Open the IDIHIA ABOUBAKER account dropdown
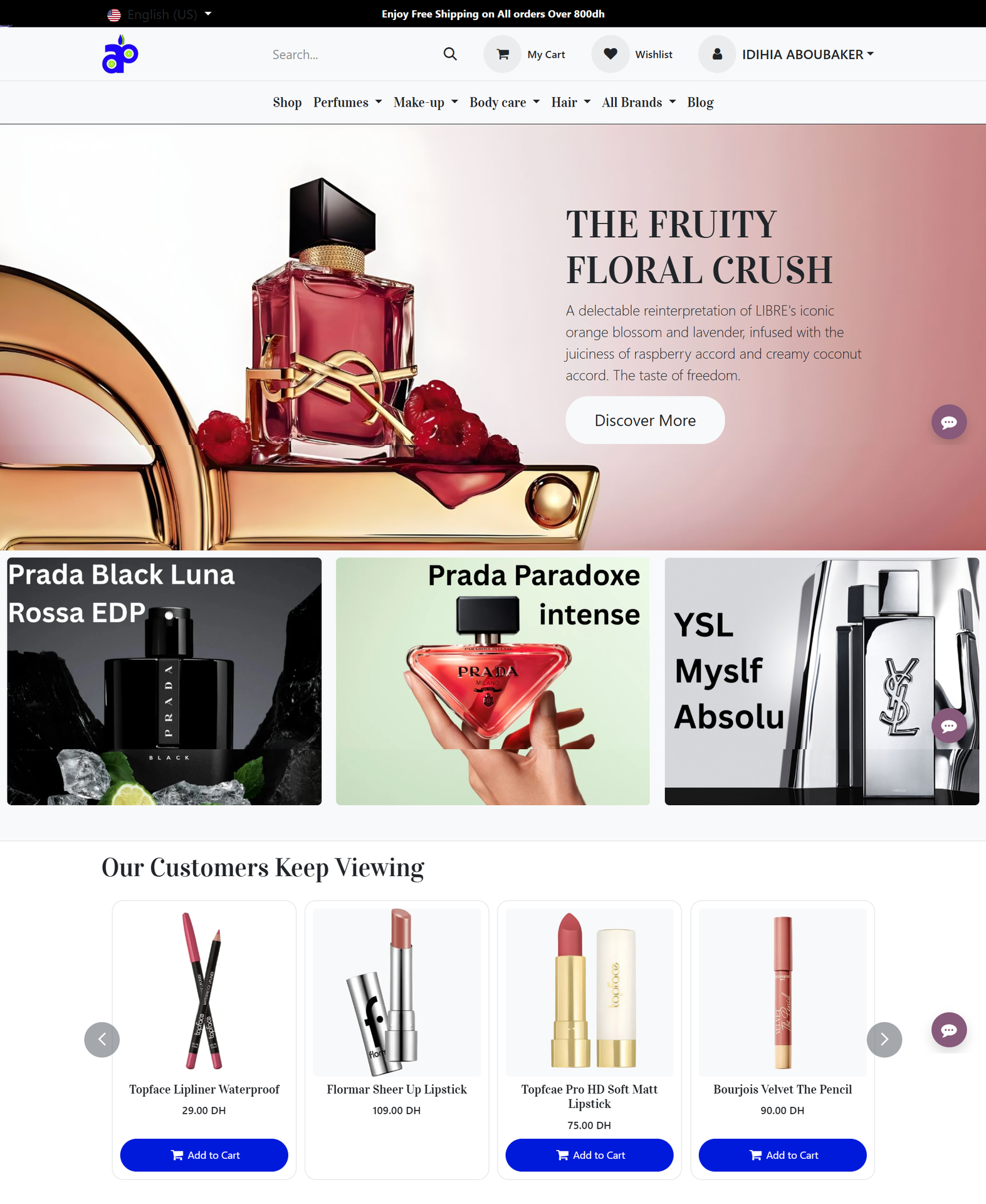This screenshot has width=986, height=1204. click(807, 55)
